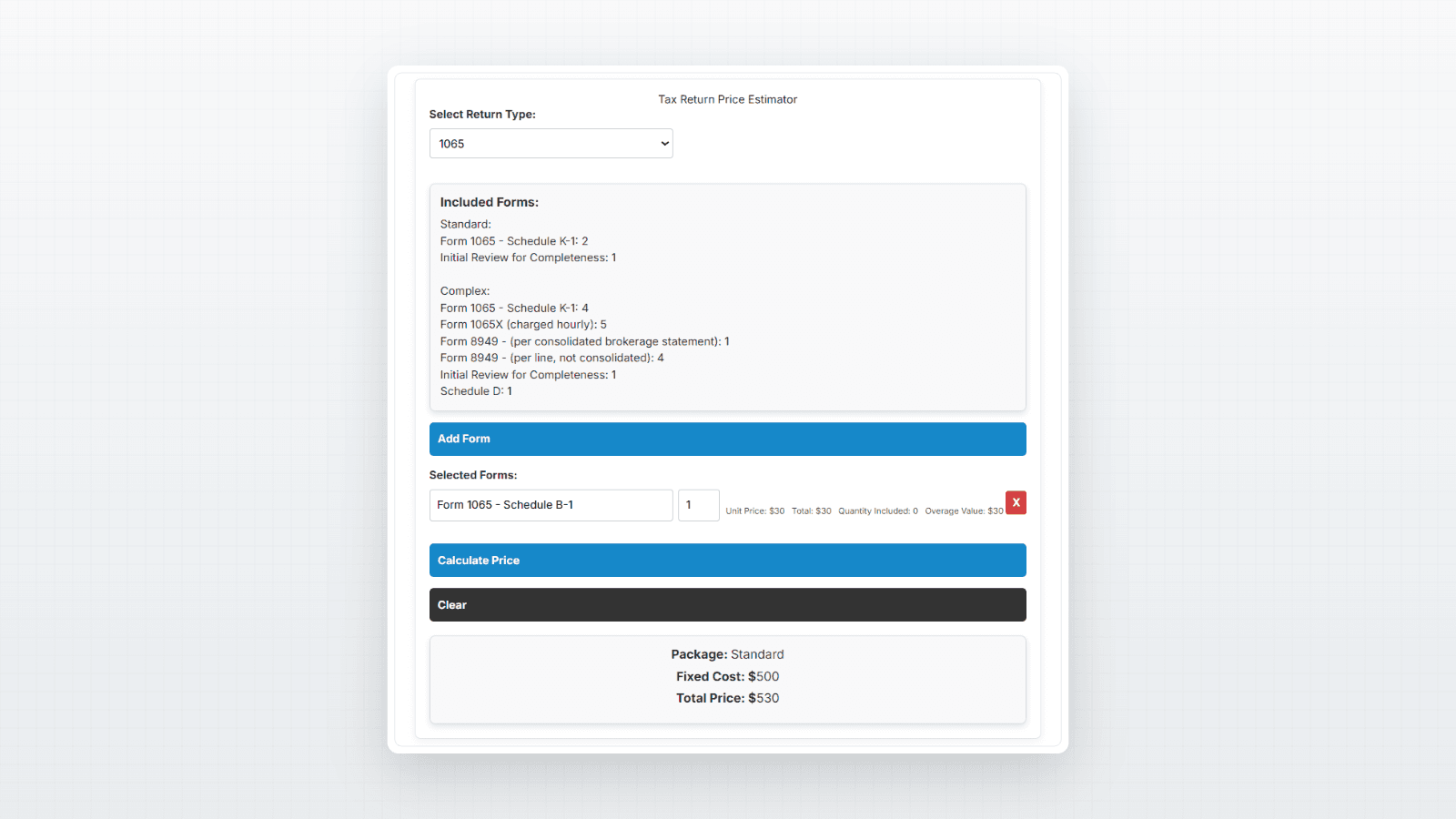Click the Tax Return Price Estimator title
Screen dimensions: 1456x819
(727, 99)
